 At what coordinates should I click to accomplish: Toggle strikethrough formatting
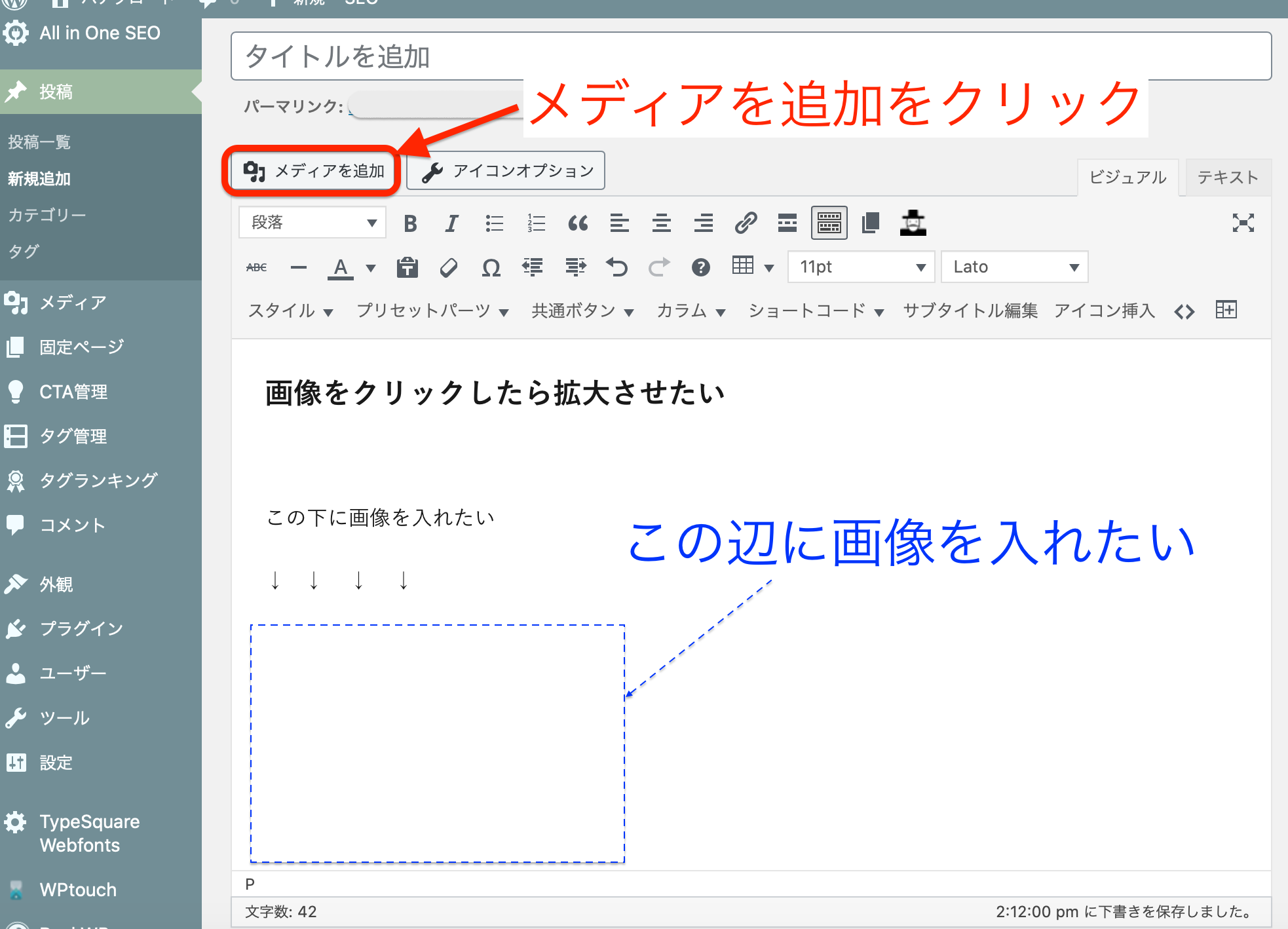(x=256, y=267)
